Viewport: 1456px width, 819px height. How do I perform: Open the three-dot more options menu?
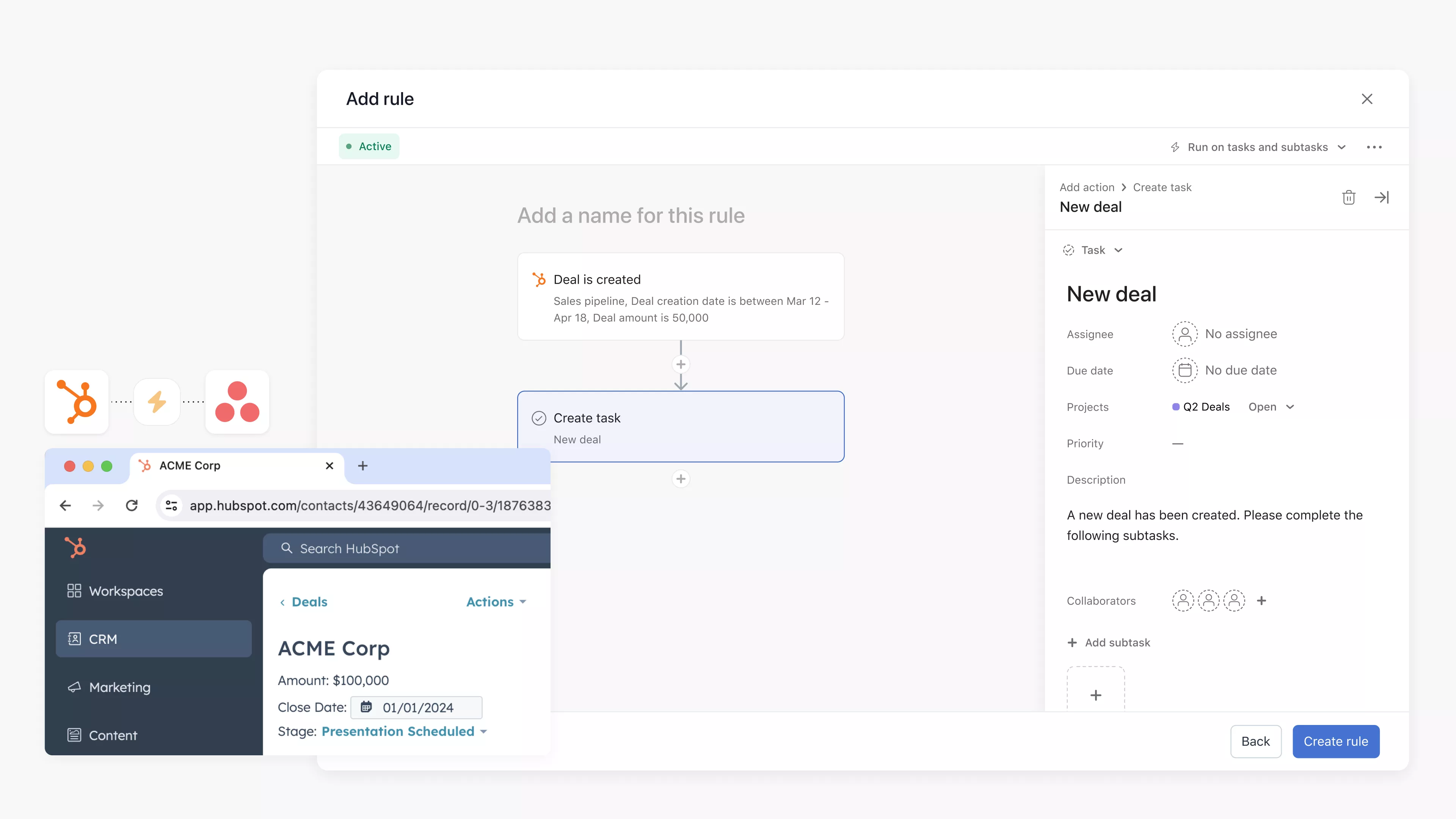(1374, 147)
